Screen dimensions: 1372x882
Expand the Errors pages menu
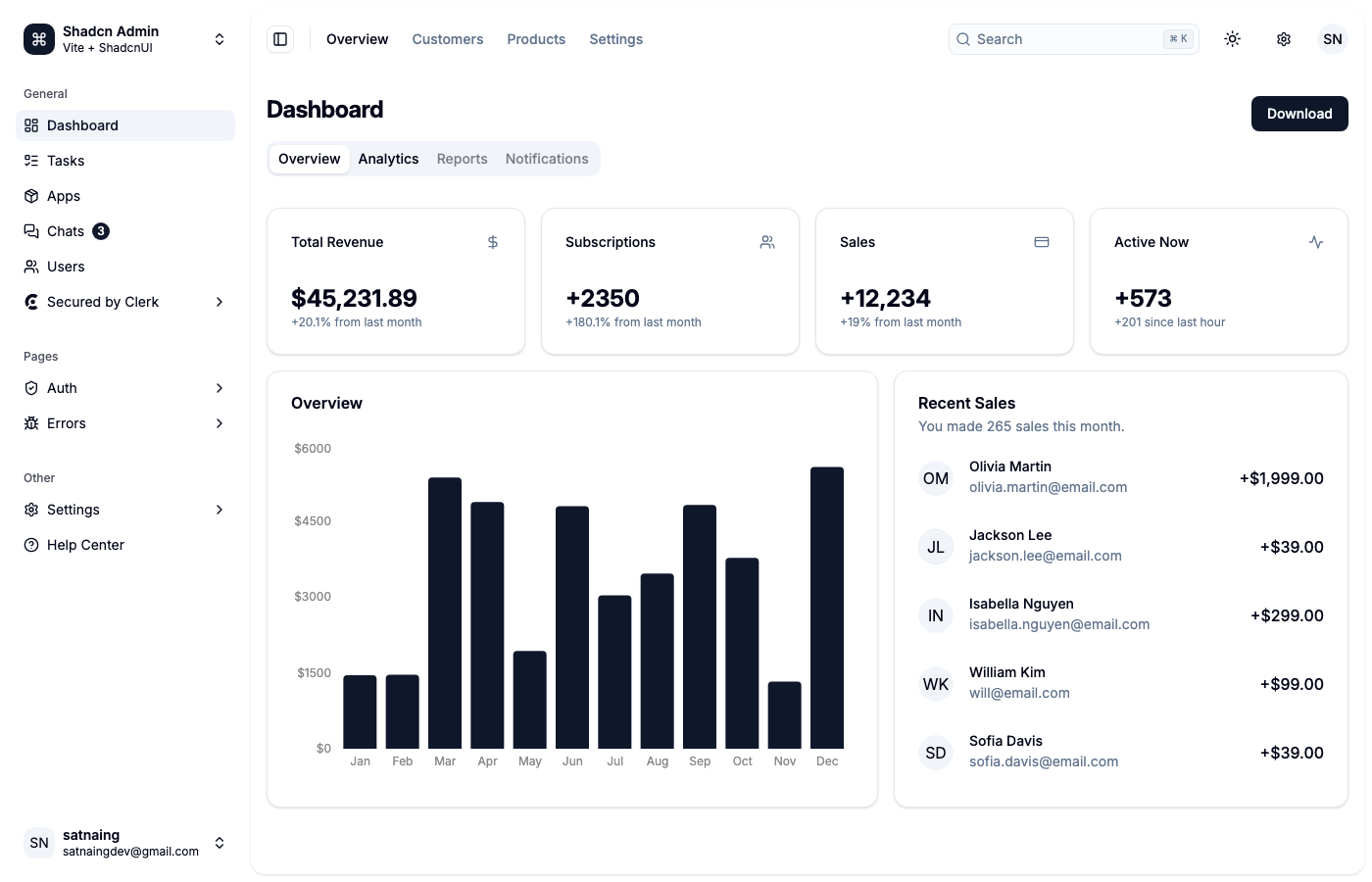(67, 422)
